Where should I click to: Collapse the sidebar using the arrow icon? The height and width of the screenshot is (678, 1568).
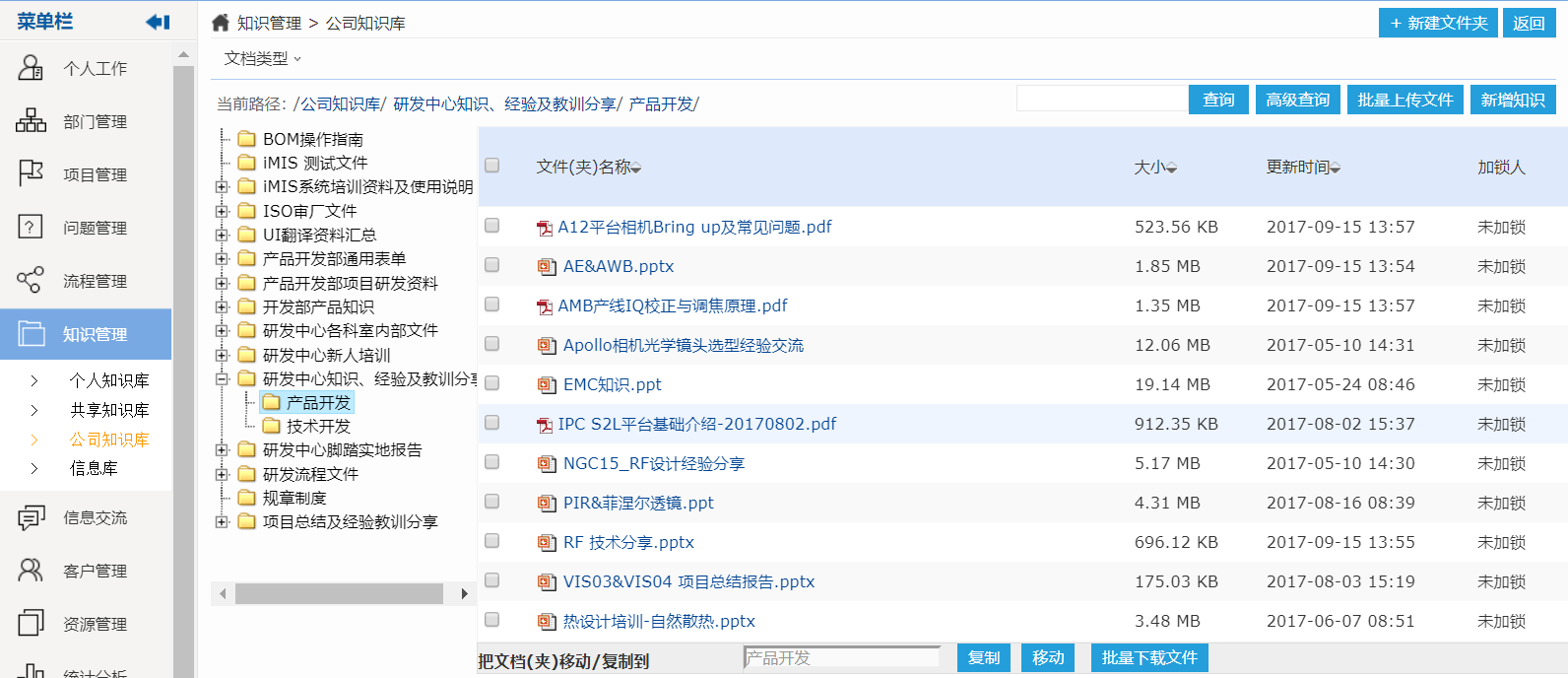point(158,22)
